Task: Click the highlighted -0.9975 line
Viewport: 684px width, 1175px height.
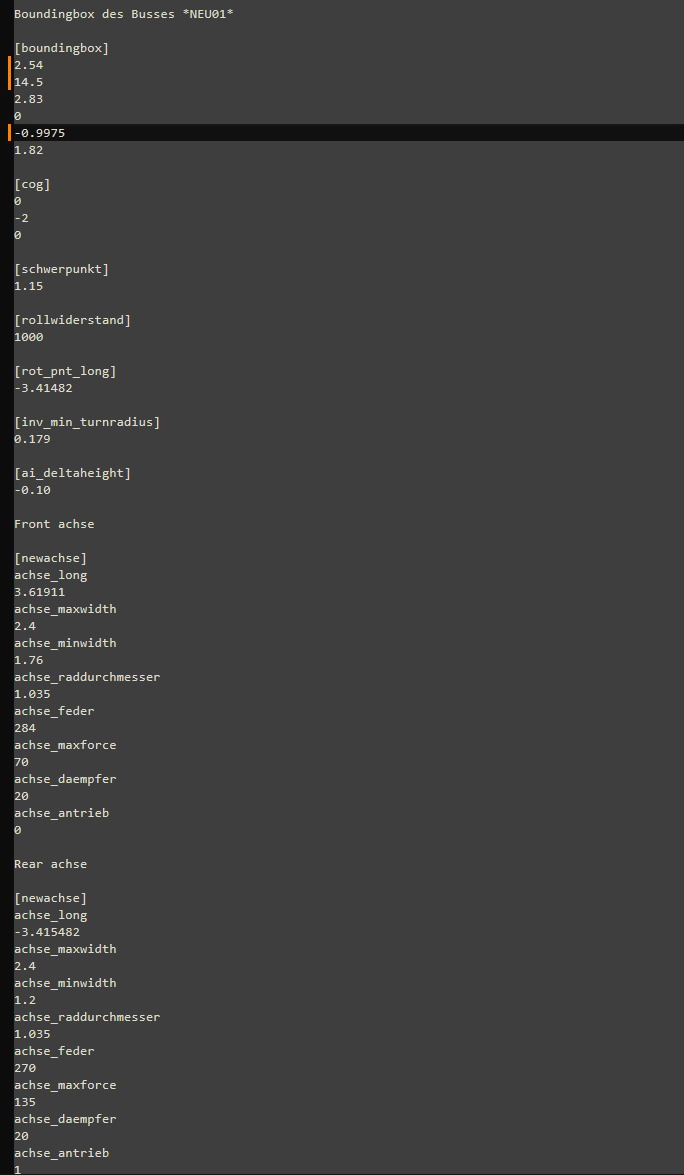Action: pyautogui.click(x=40, y=133)
